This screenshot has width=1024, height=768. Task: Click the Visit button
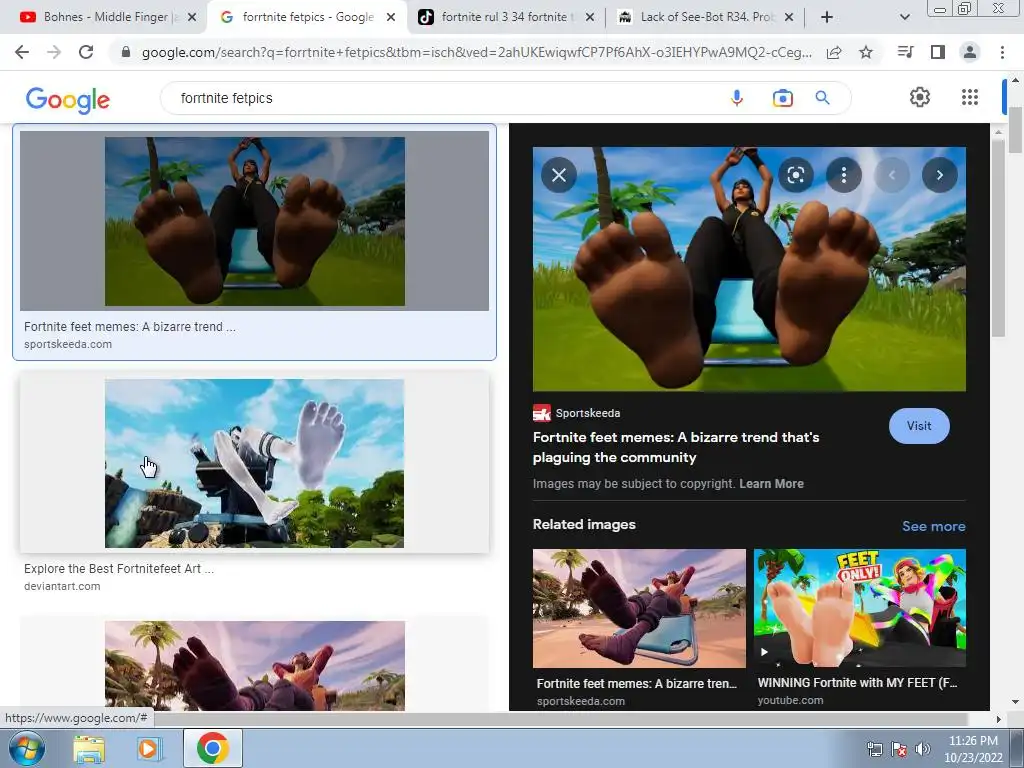[x=919, y=426]
